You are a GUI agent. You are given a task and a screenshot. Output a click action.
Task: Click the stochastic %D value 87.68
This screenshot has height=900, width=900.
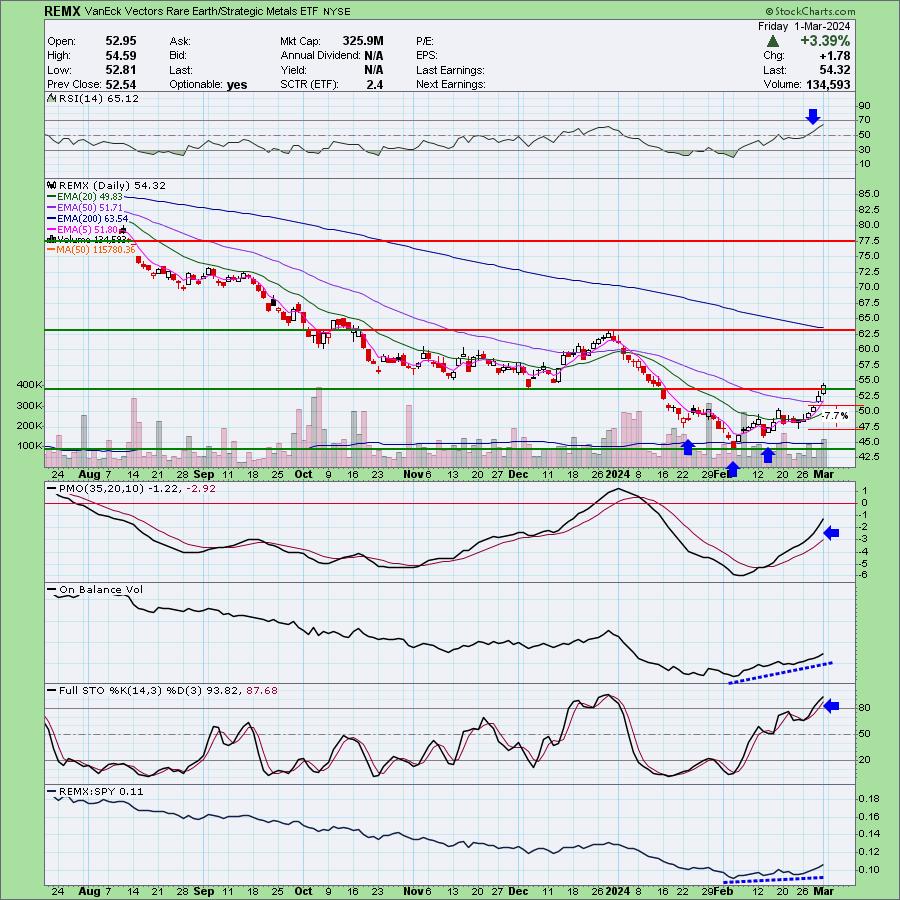point(262,690)
